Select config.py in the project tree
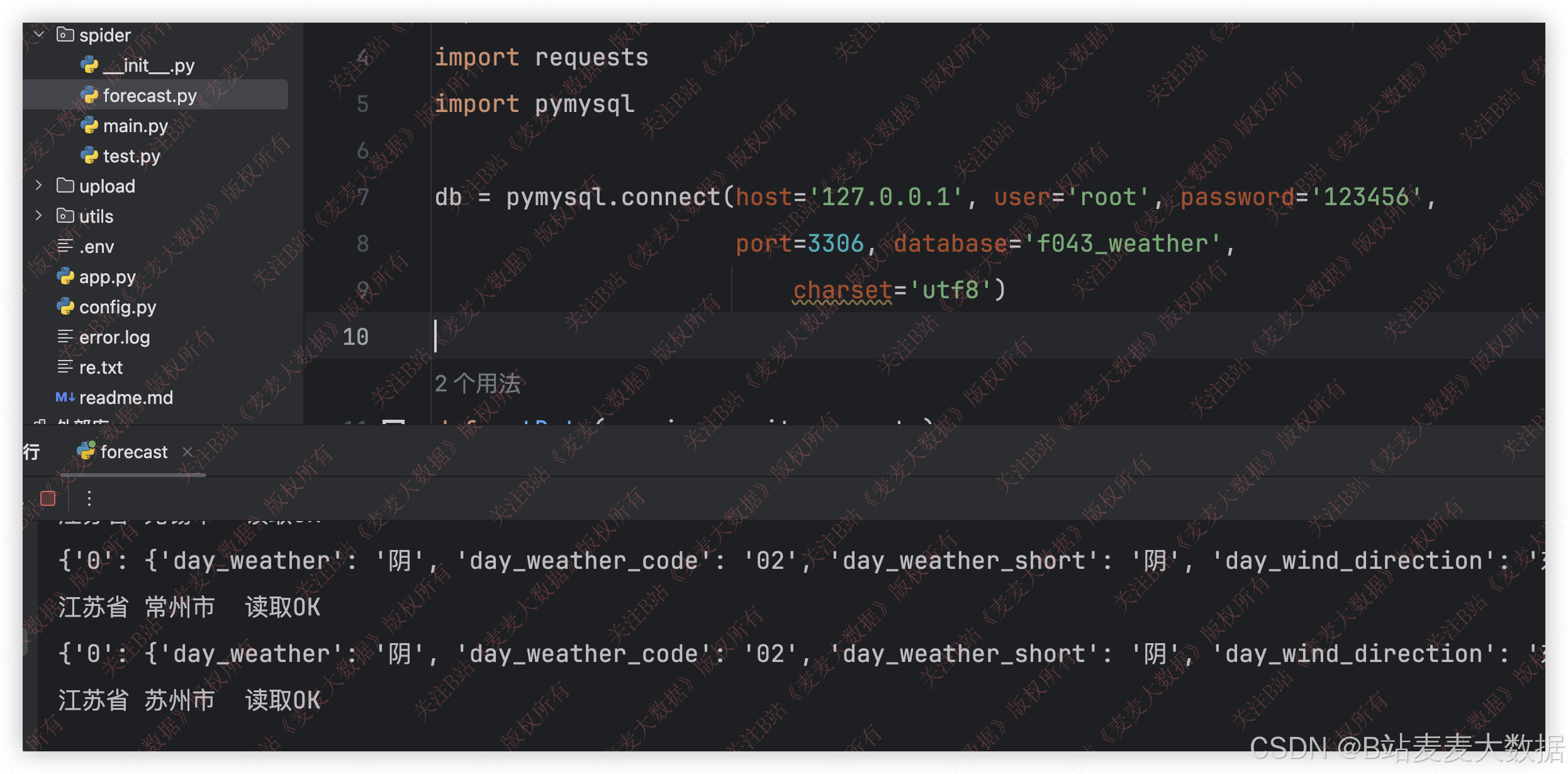1568x774 pixels. coord(118,306)
